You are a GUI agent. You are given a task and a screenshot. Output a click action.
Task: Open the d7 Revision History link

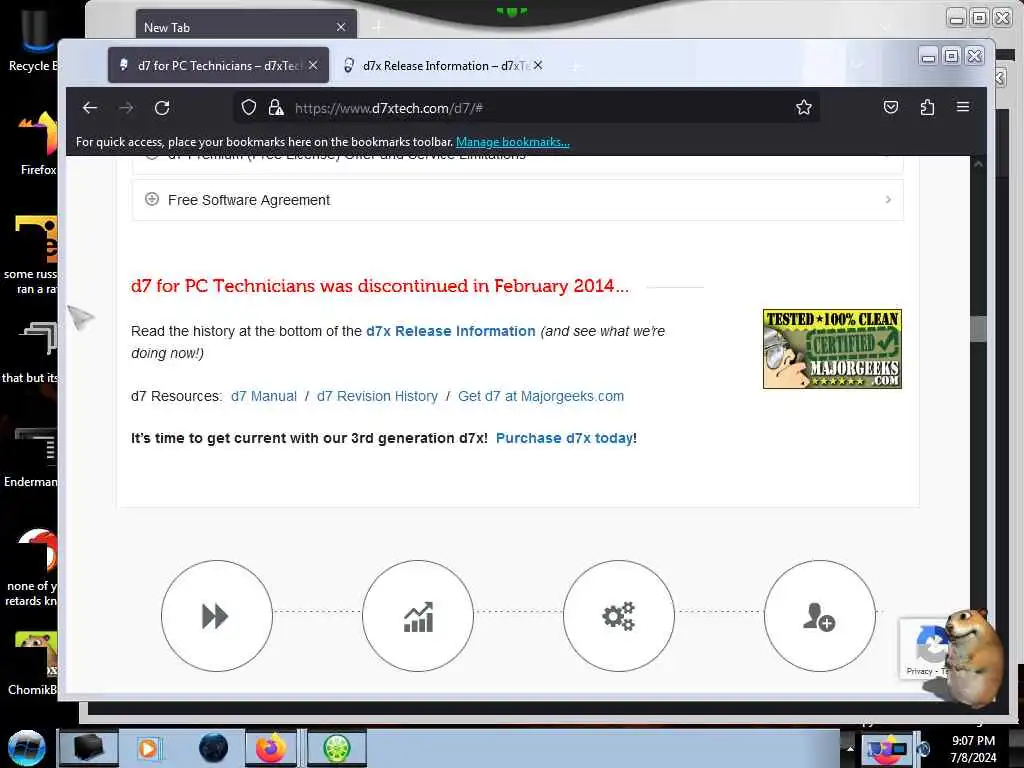[x=377, y=396]
